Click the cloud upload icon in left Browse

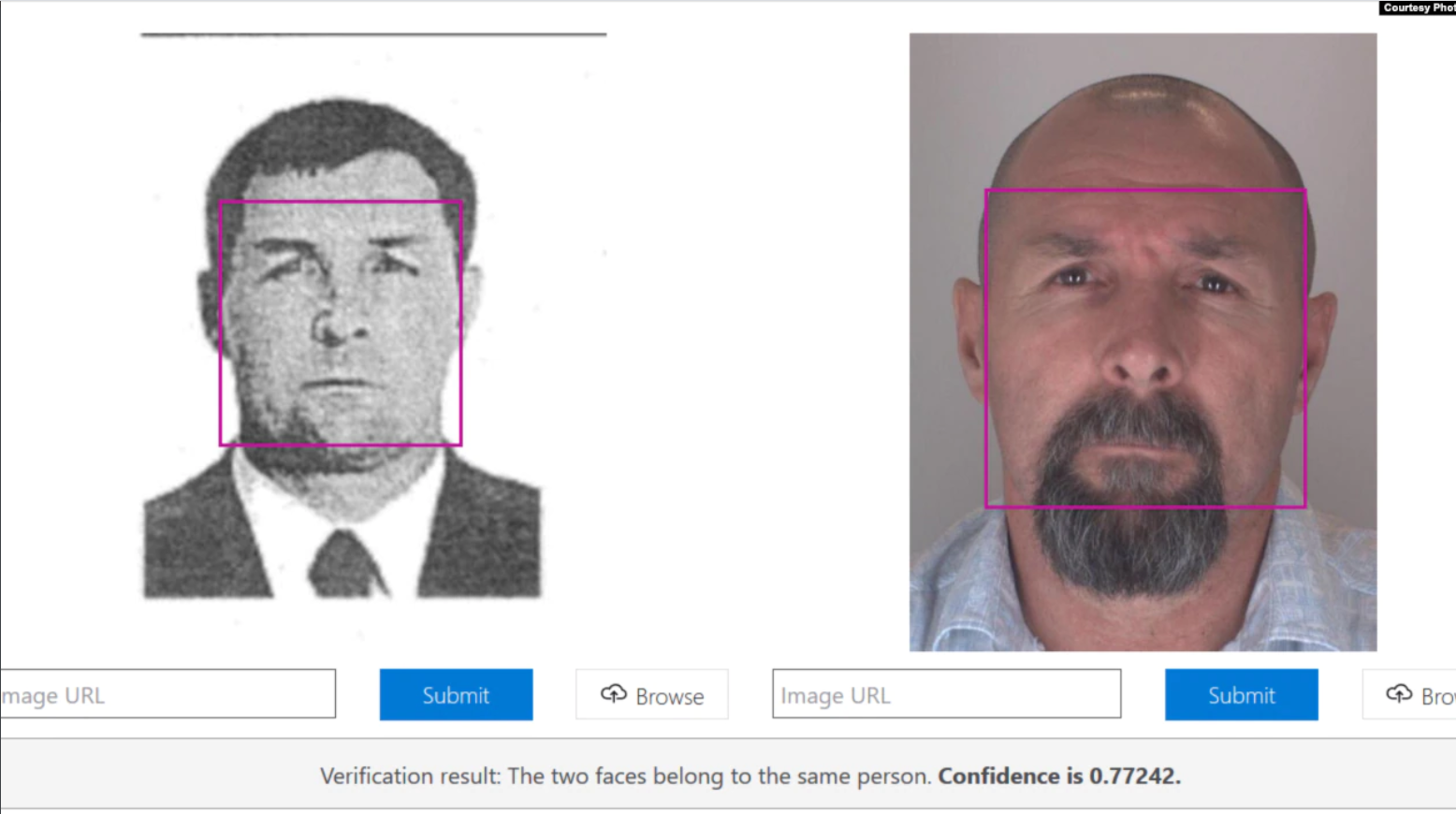[x=614, y=693]
